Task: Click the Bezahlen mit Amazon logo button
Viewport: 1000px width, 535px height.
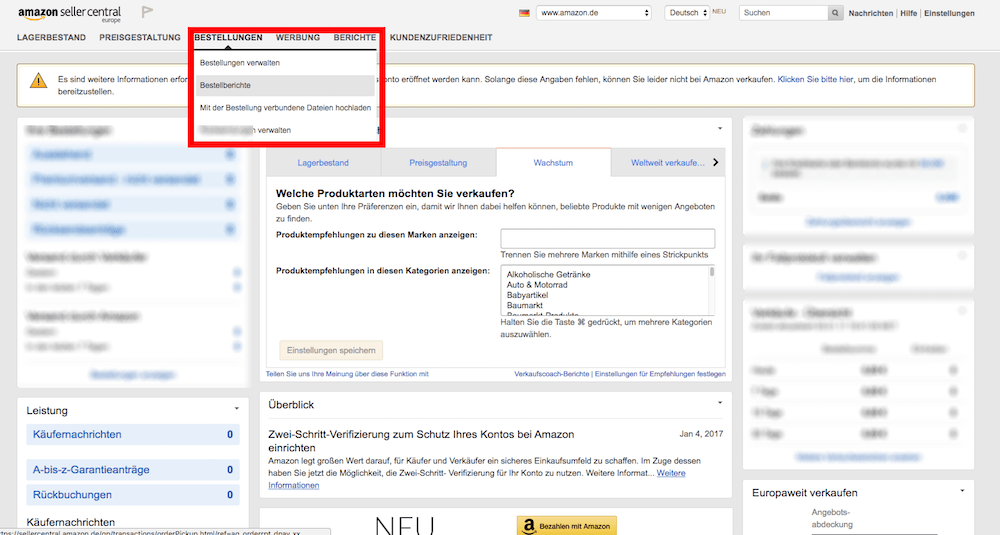Action: 567,525
